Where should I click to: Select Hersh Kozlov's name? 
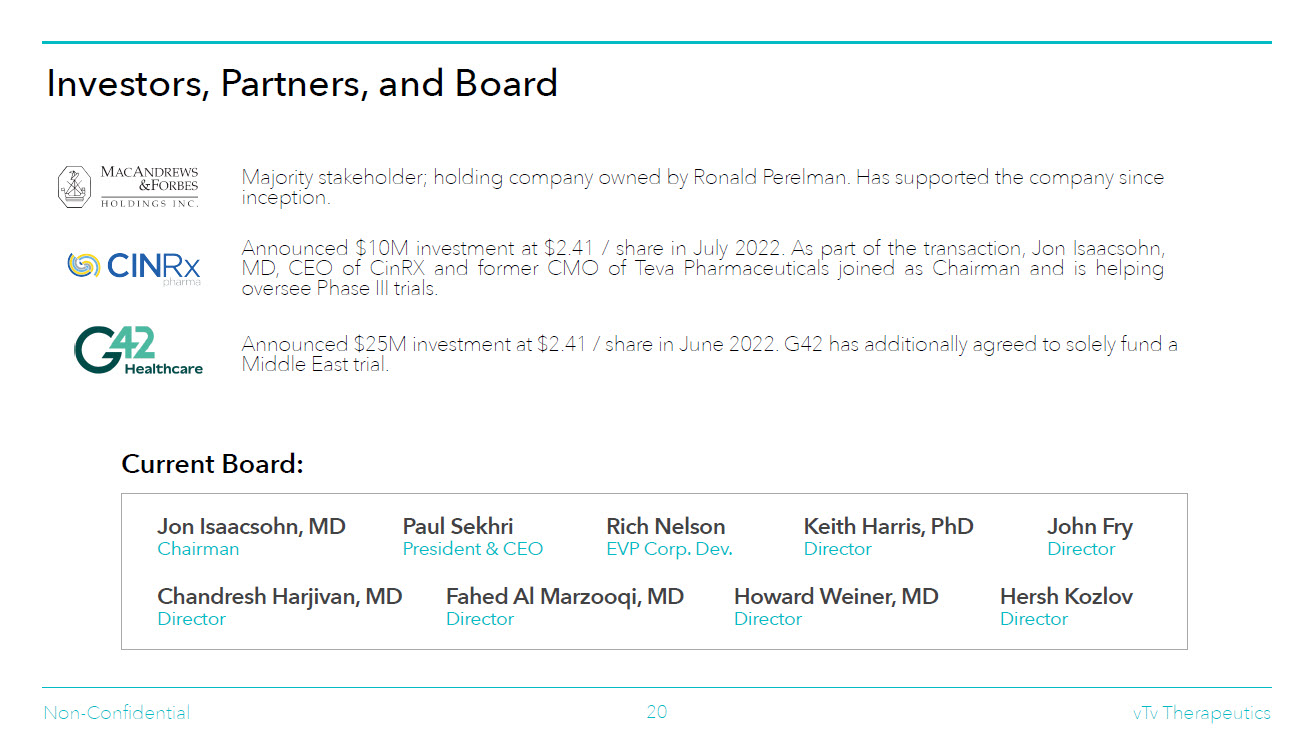tap(1066, 597)
